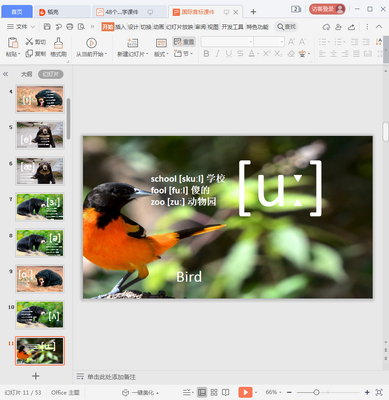This screenshot has height=400, width=389.
Task: Open the Developer Tools (开发工具) tab
Action: point(232,27)
